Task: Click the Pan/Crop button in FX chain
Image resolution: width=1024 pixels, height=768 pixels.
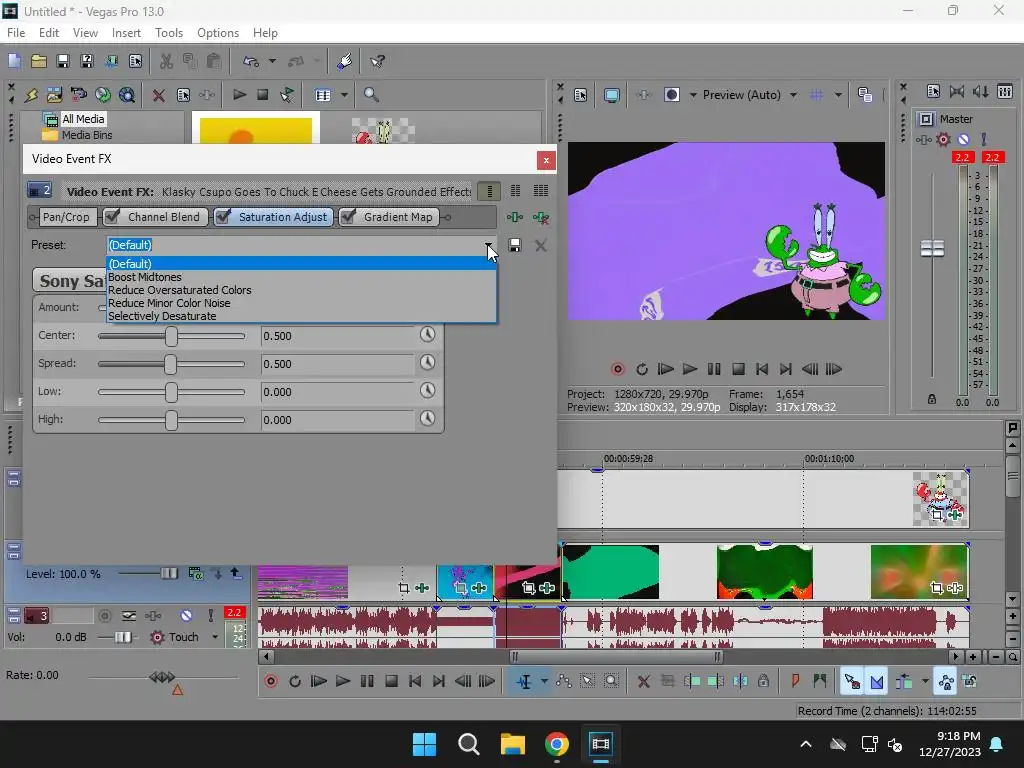Action: [66, 217]
